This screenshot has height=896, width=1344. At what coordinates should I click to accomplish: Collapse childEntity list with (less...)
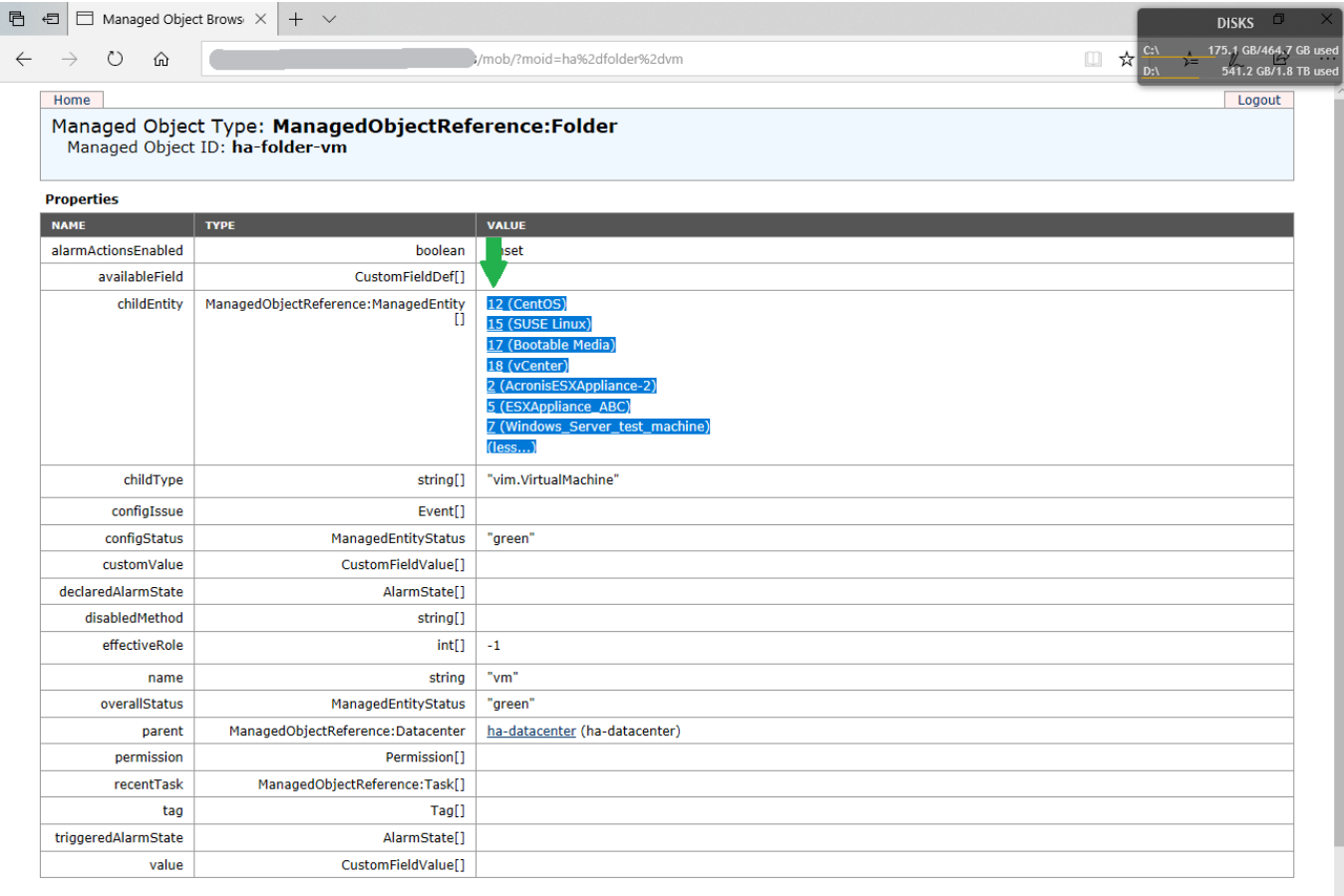click(x=510, y=448)
